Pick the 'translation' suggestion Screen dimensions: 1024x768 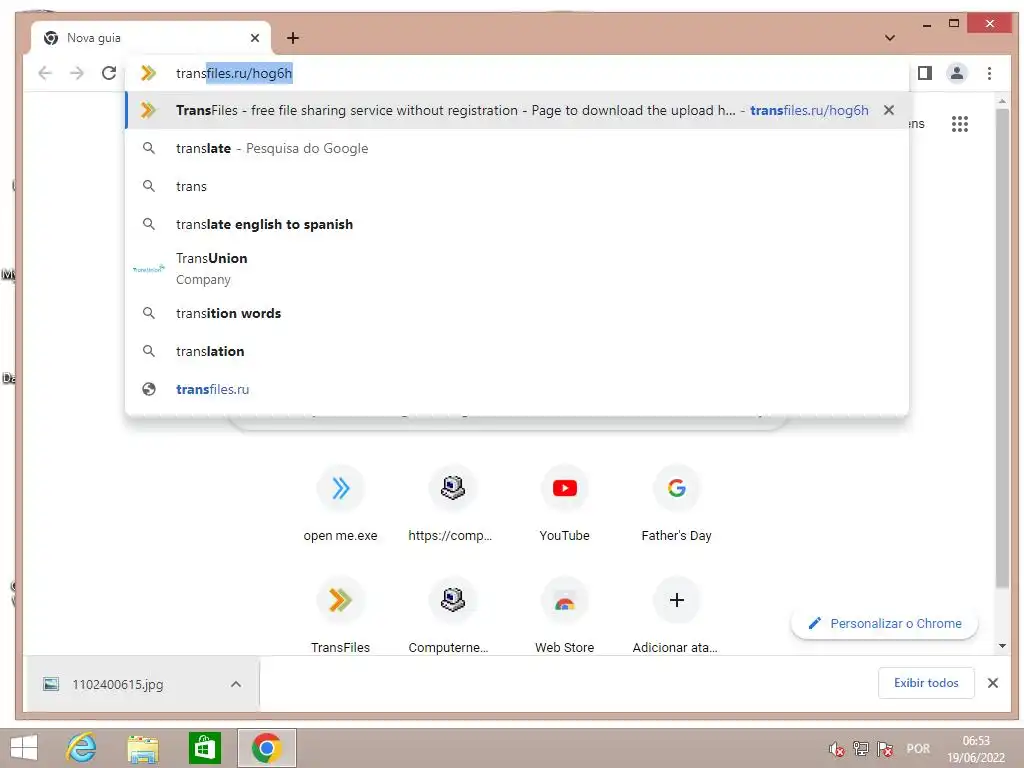[x=516, y=351]
